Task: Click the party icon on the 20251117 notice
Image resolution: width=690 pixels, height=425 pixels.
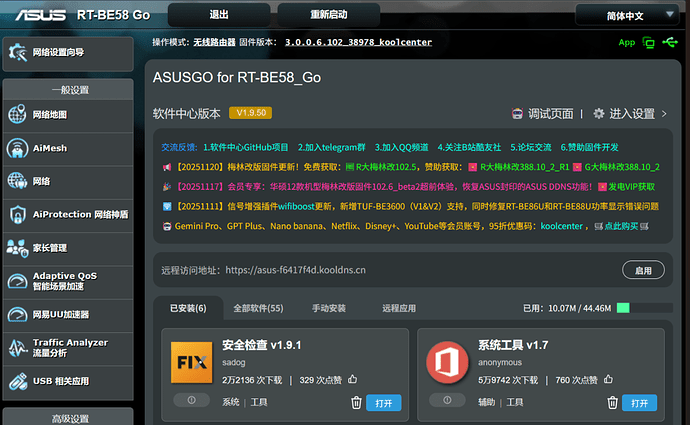Action: click(x=167, y=187)
